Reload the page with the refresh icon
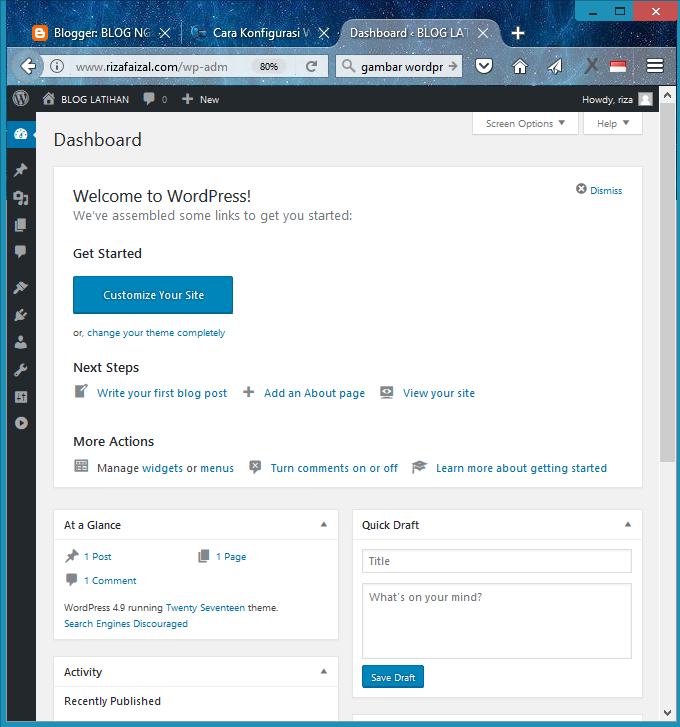Image resolution: width=680 pixels, height=727 pixels. pyautogui.click(x=311, y=66)
